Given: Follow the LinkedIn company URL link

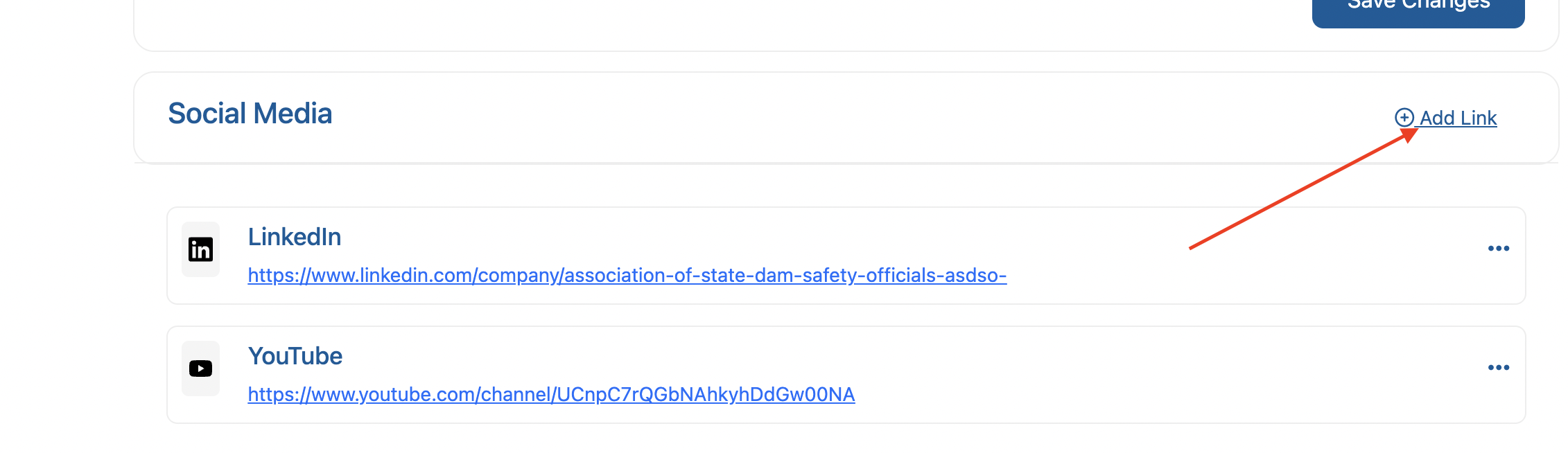Looking at the screenshot, I should [x=627, y=276].
